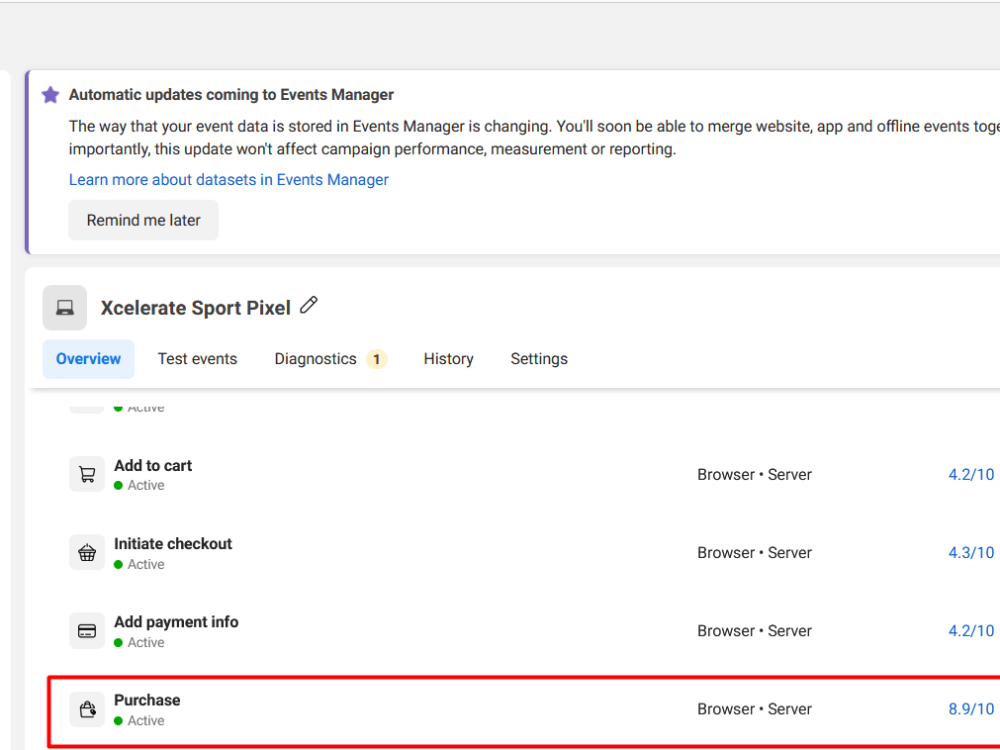Click the 4.2/10 score for Add payment info
Screen dimensions: 1000x750
click(969, 630)
